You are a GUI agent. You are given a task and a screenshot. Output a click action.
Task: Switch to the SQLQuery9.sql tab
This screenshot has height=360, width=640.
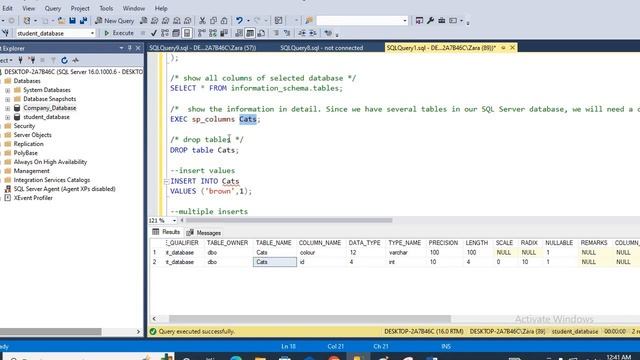coord(202,48)
